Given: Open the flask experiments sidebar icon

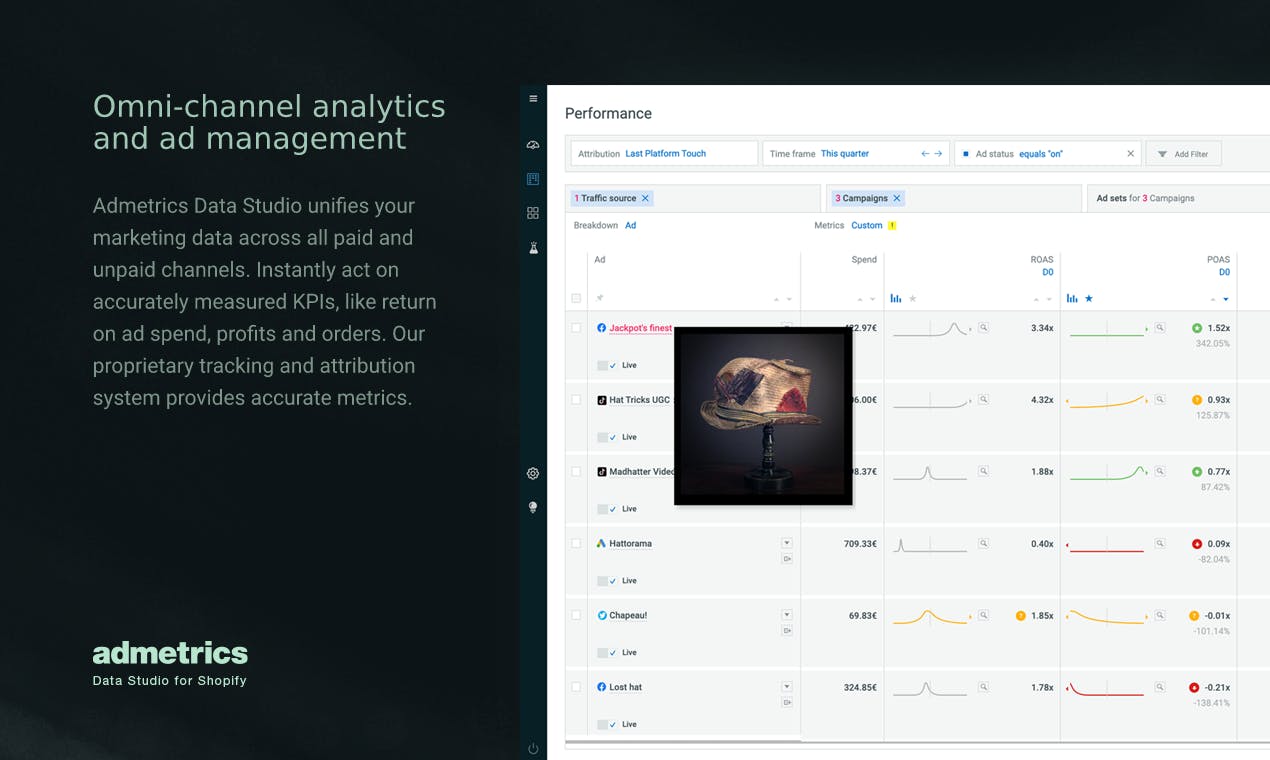Looking at the screenshot, I should coord(533,247).
